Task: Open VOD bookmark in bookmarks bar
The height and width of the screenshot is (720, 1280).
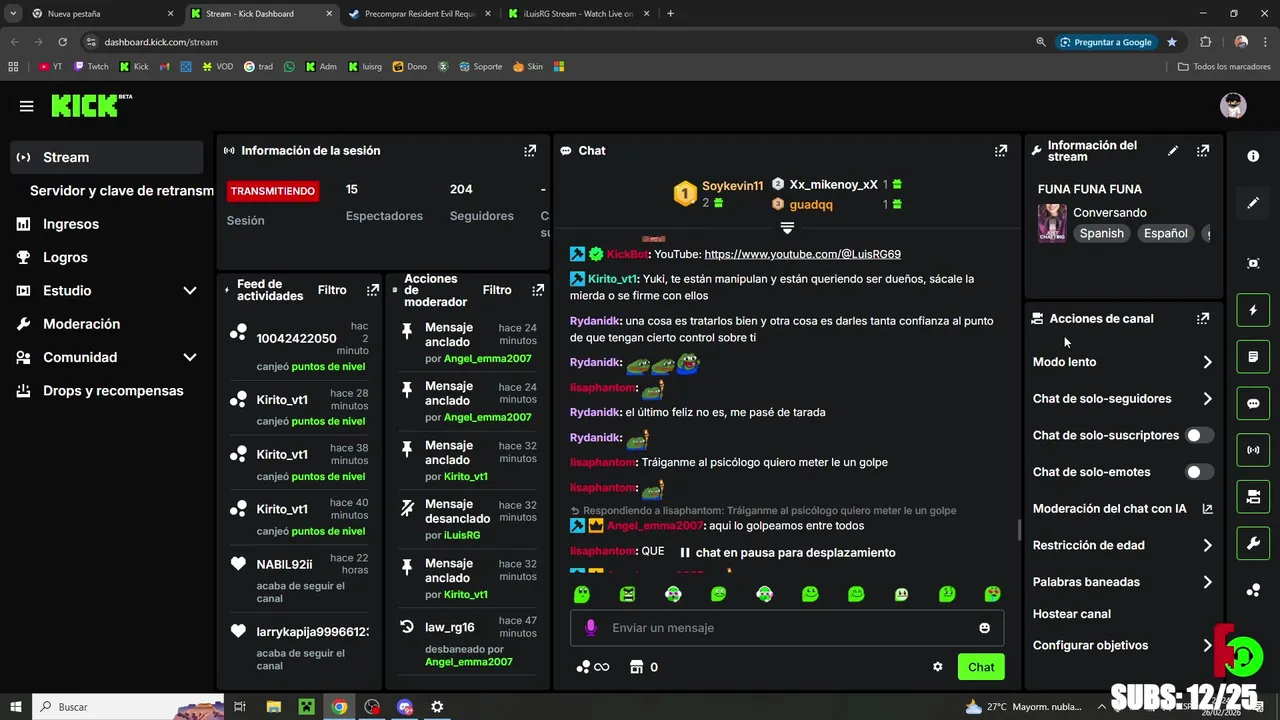Action: (x=217, y=67)
